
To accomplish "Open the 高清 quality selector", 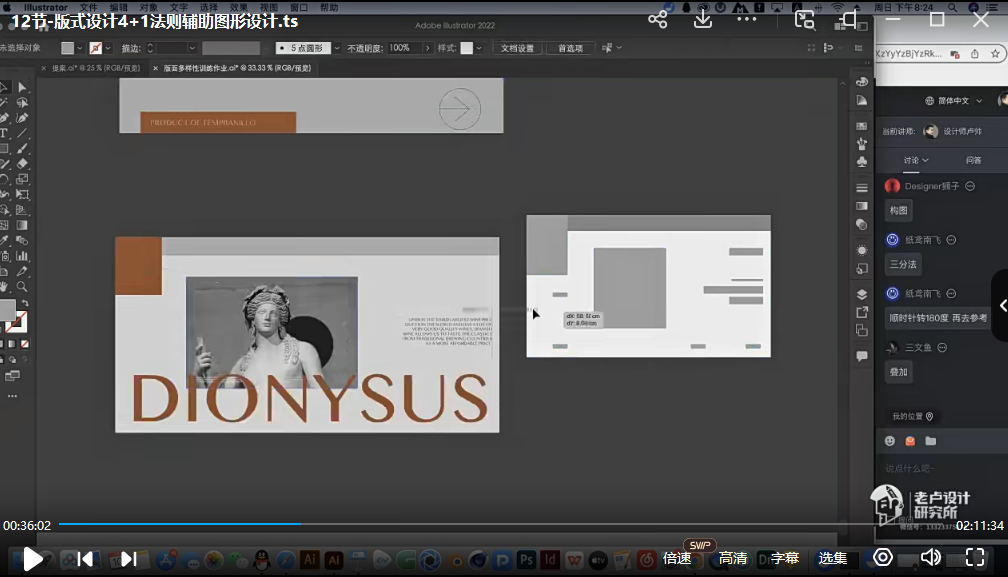I will pyautogui.click(x=732, y=558).
